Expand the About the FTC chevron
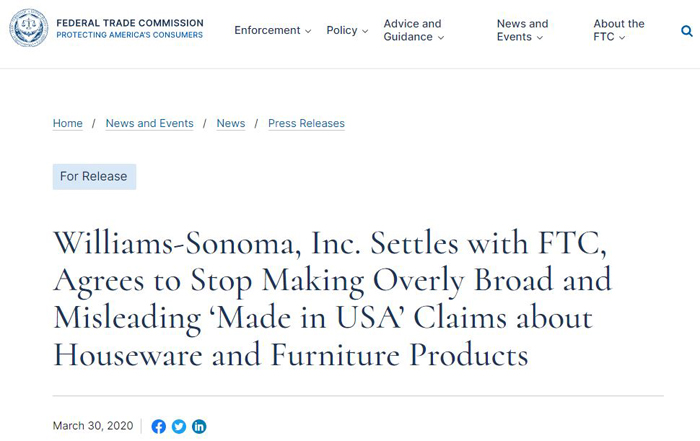 click(622, 38)
